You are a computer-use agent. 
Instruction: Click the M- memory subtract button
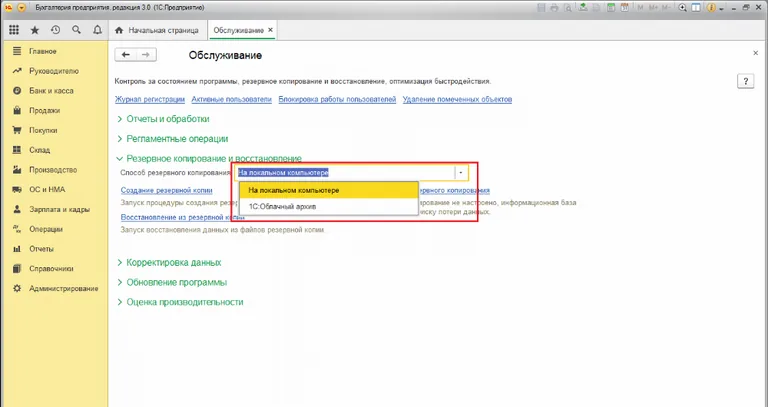click(x=666, y=8)
